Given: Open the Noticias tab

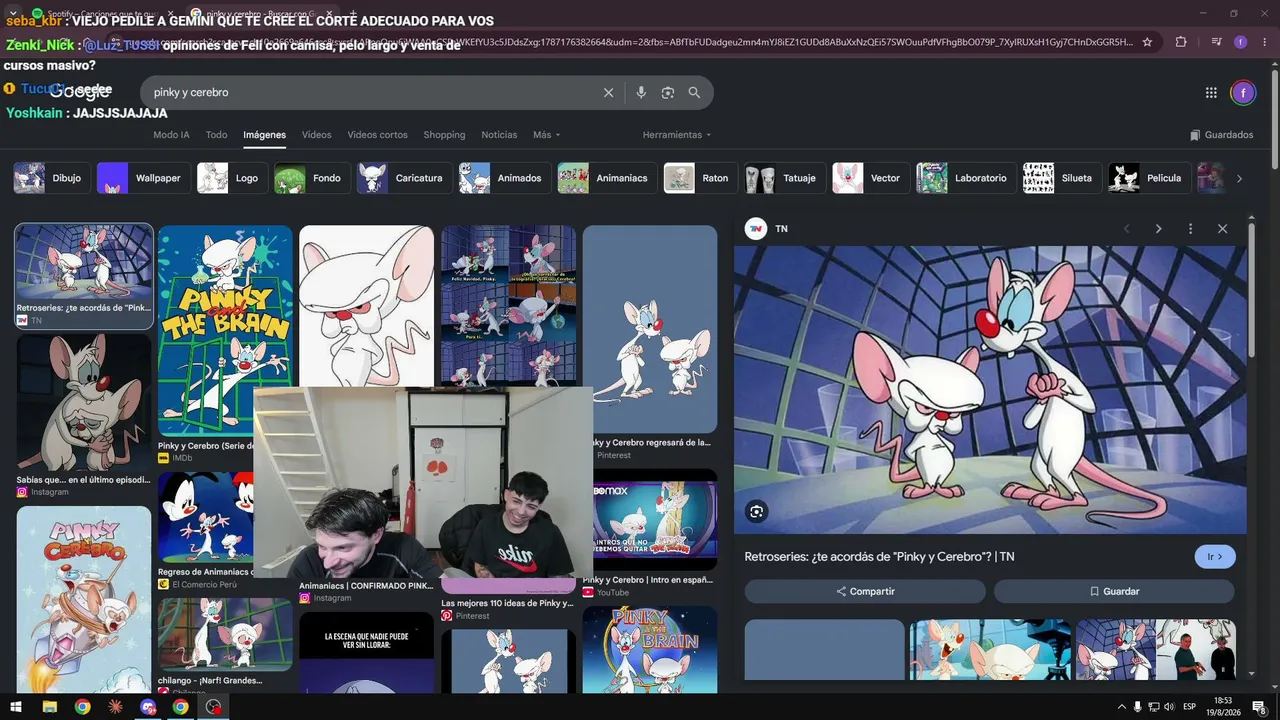Looking at the screenshot, I should pos(499,135).
